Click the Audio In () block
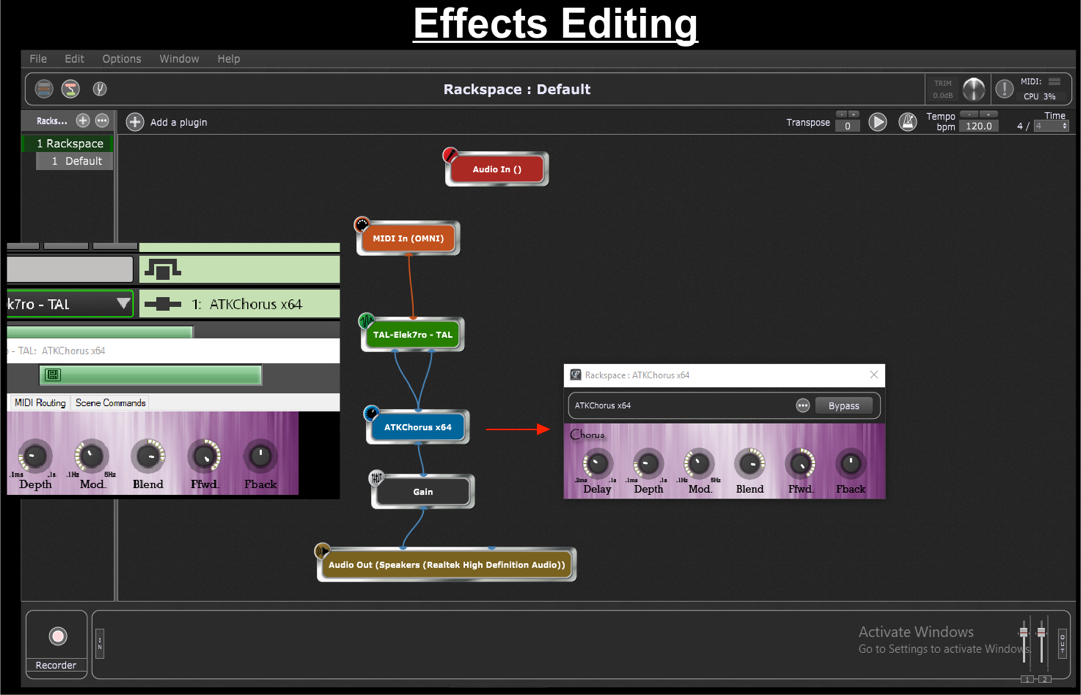 [x=497, y=170]
